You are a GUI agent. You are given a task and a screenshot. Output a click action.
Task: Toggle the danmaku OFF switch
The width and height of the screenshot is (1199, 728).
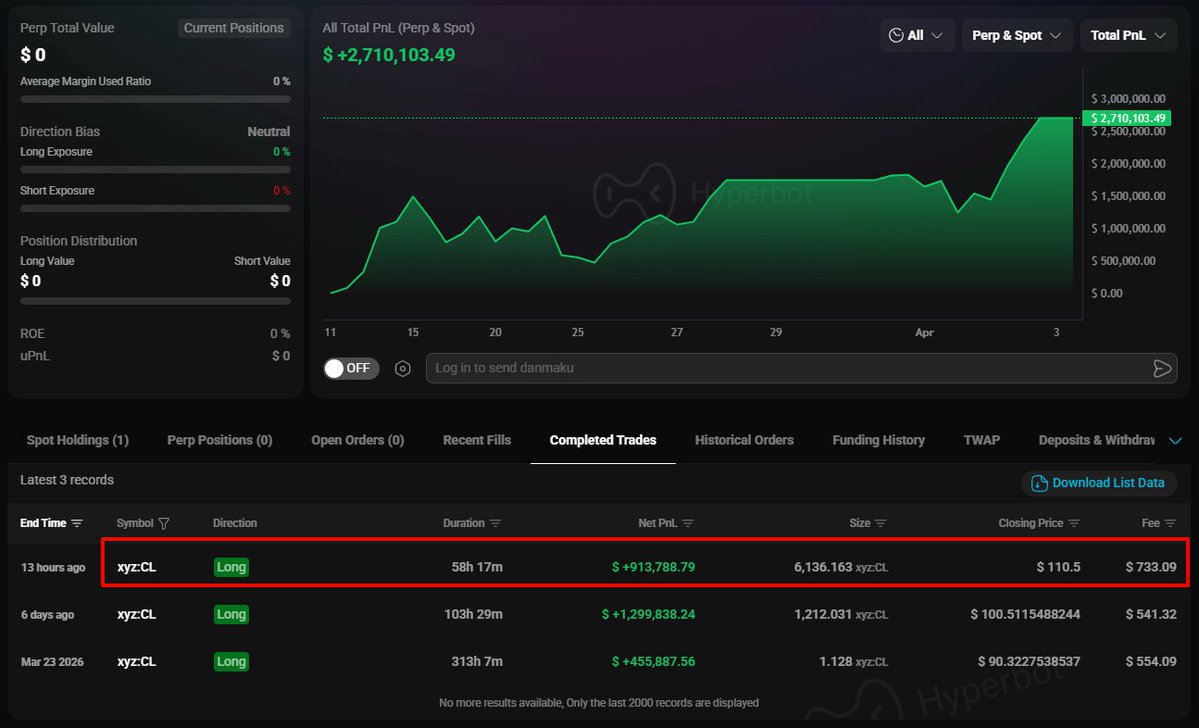click(351, 369)
